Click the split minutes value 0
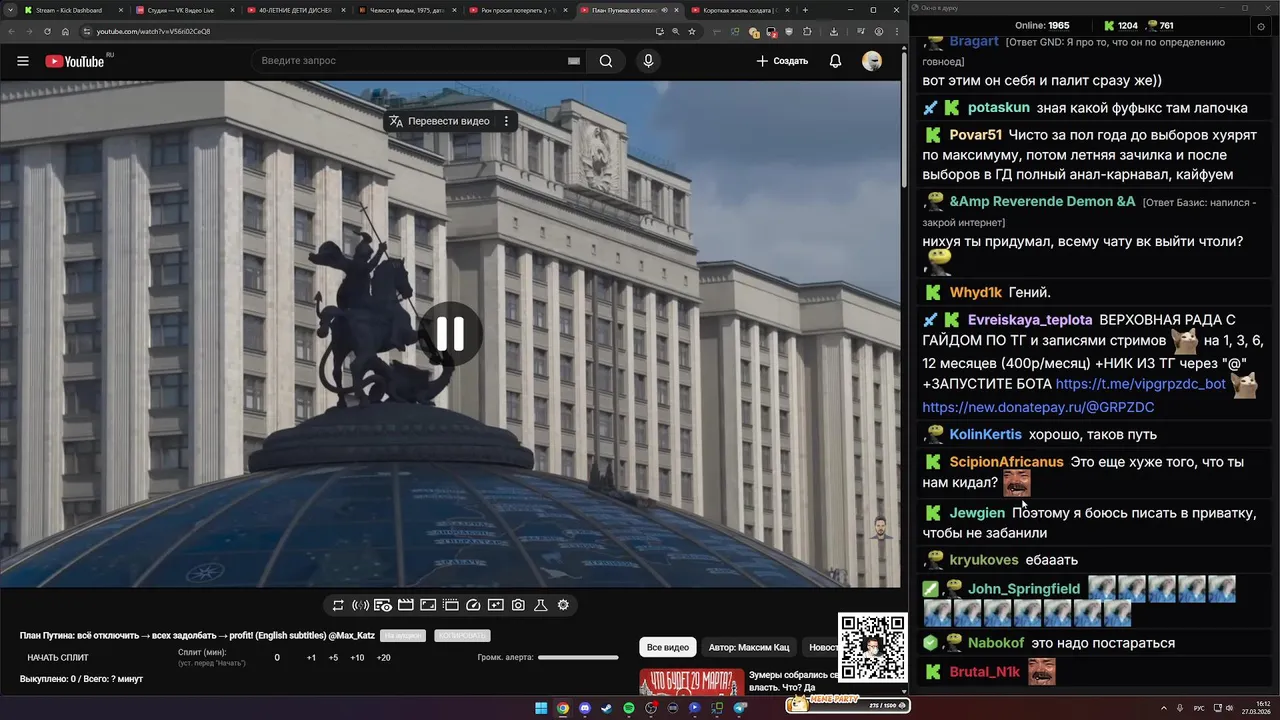The width and height of the screenshot is (1280, 720). click(277, 658)
